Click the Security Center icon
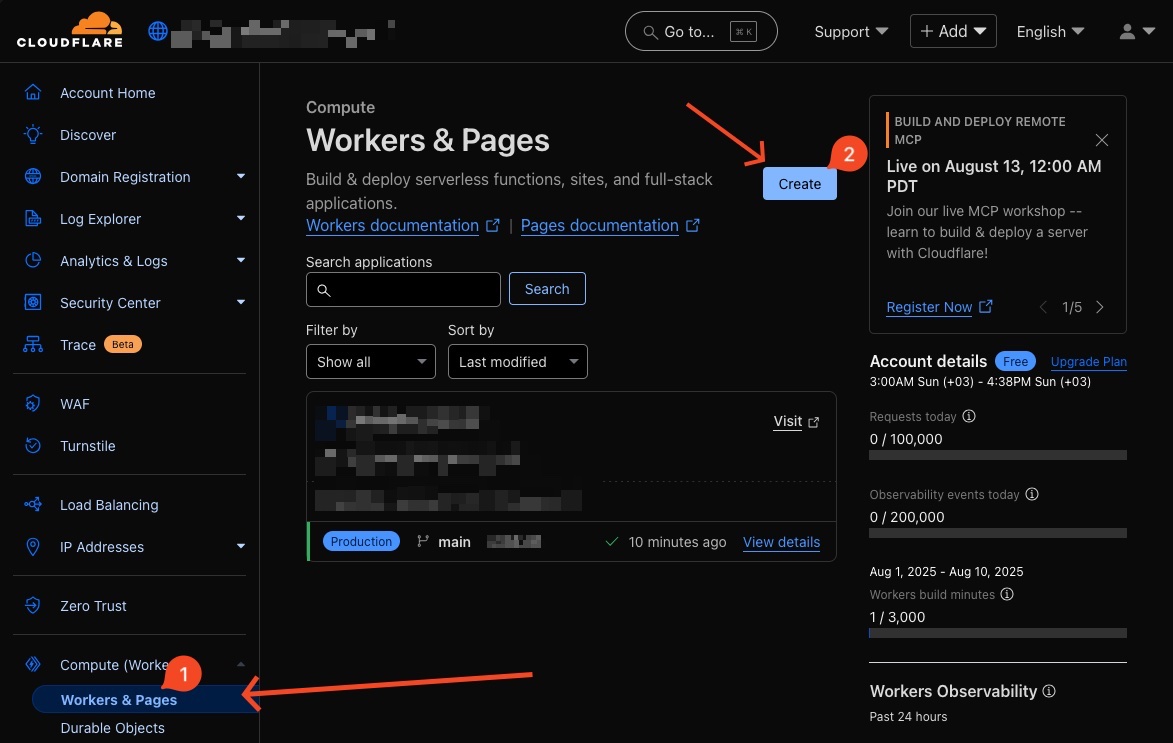The height and width of the screenshot is (743, 1173). pos(33,302)
